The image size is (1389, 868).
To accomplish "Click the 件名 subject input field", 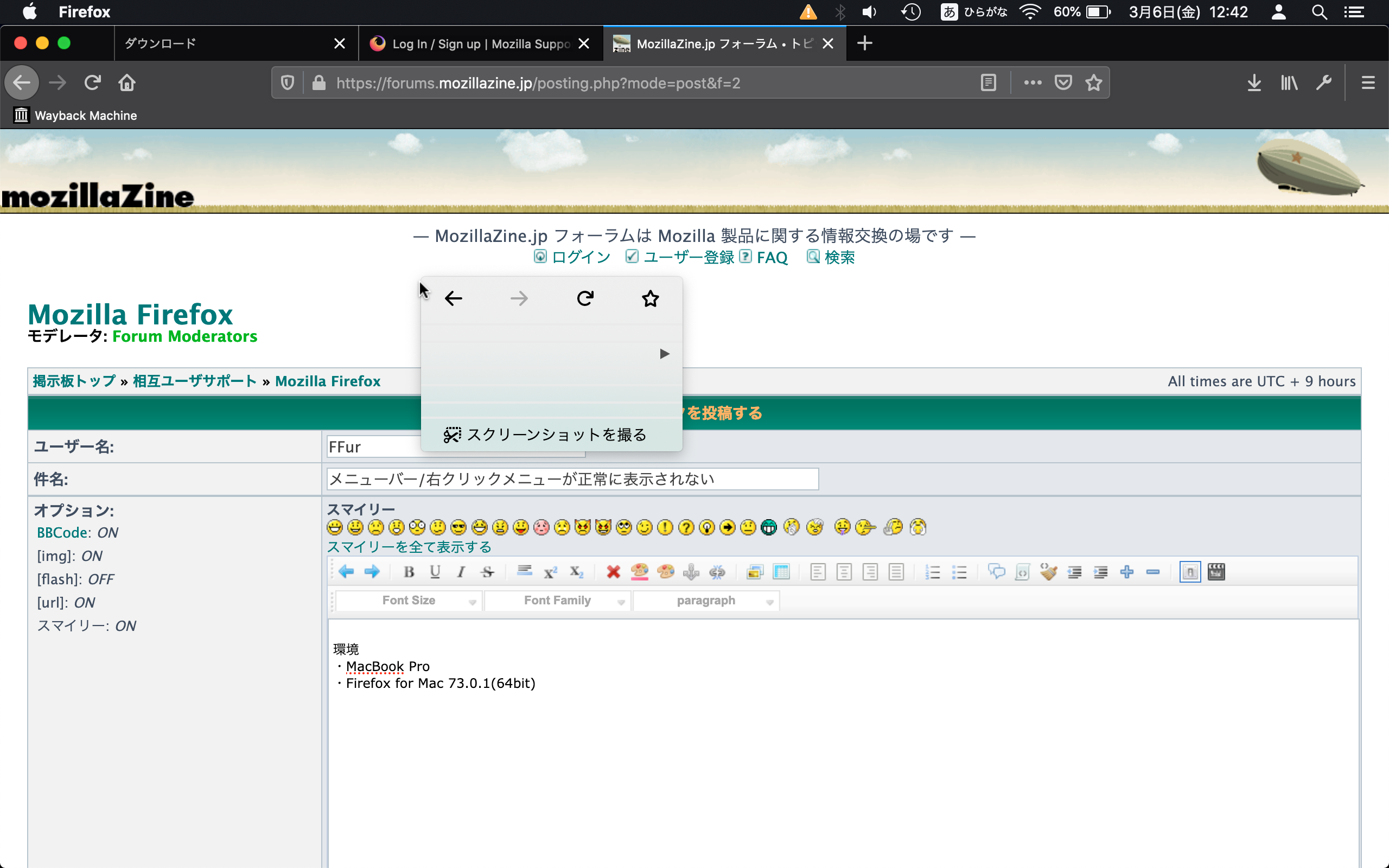I will [572, 479].
